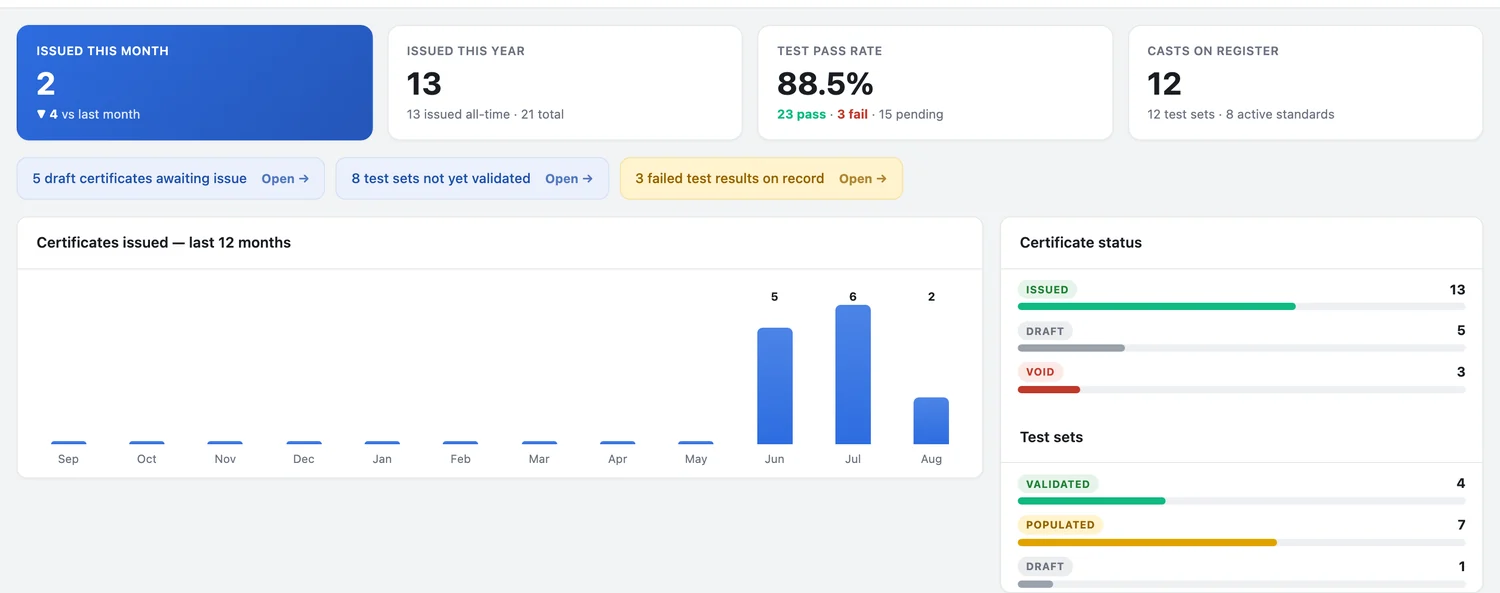Open the test sets not yet validated link

coord(472,178)
